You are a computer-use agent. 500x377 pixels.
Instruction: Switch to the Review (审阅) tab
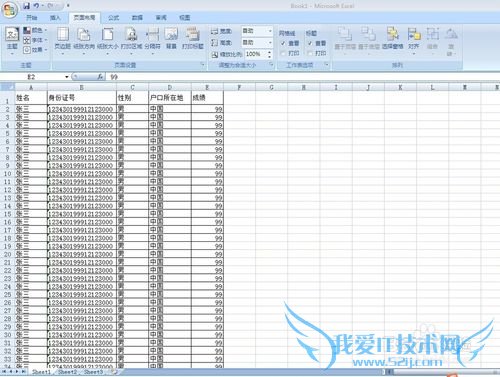[161, 18]
